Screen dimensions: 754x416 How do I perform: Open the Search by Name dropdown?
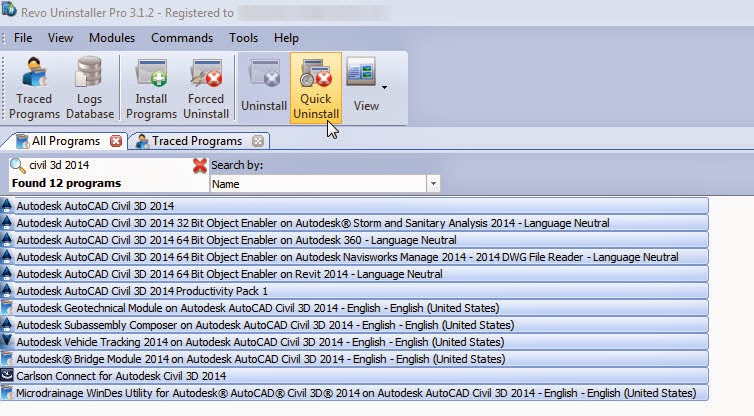433,184
